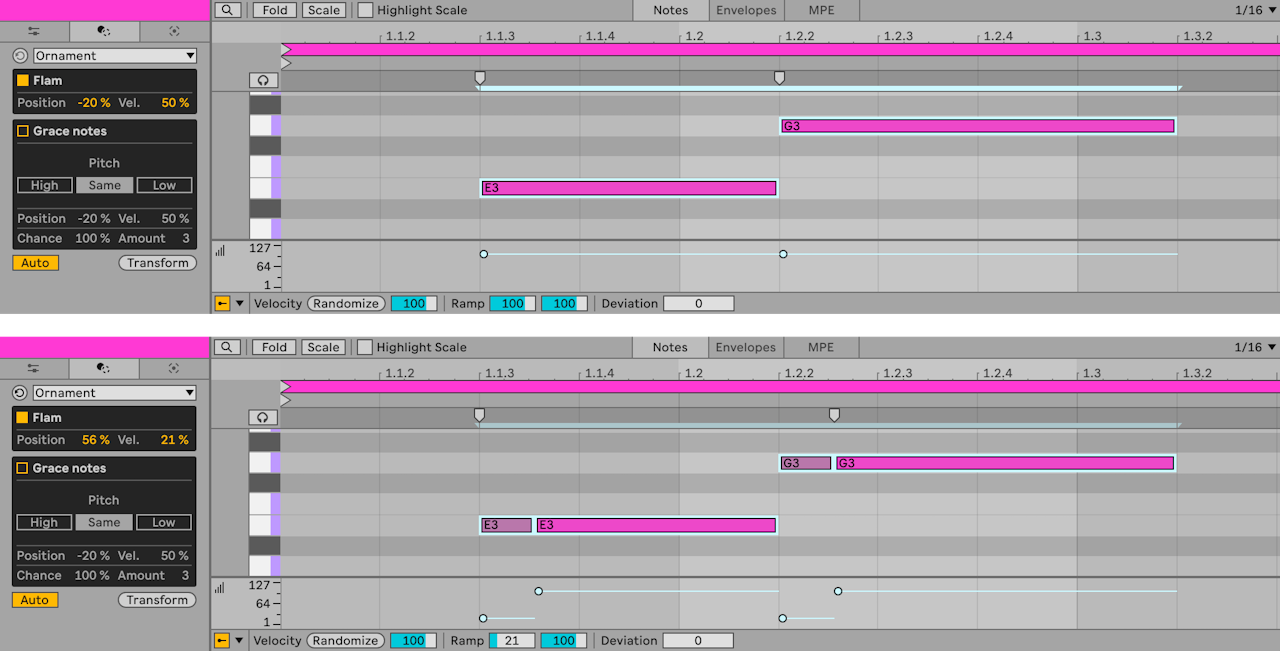Check Highlight Scale box in top editor
The width and height of the screenshot is (1280, 651).
(365, 10)
